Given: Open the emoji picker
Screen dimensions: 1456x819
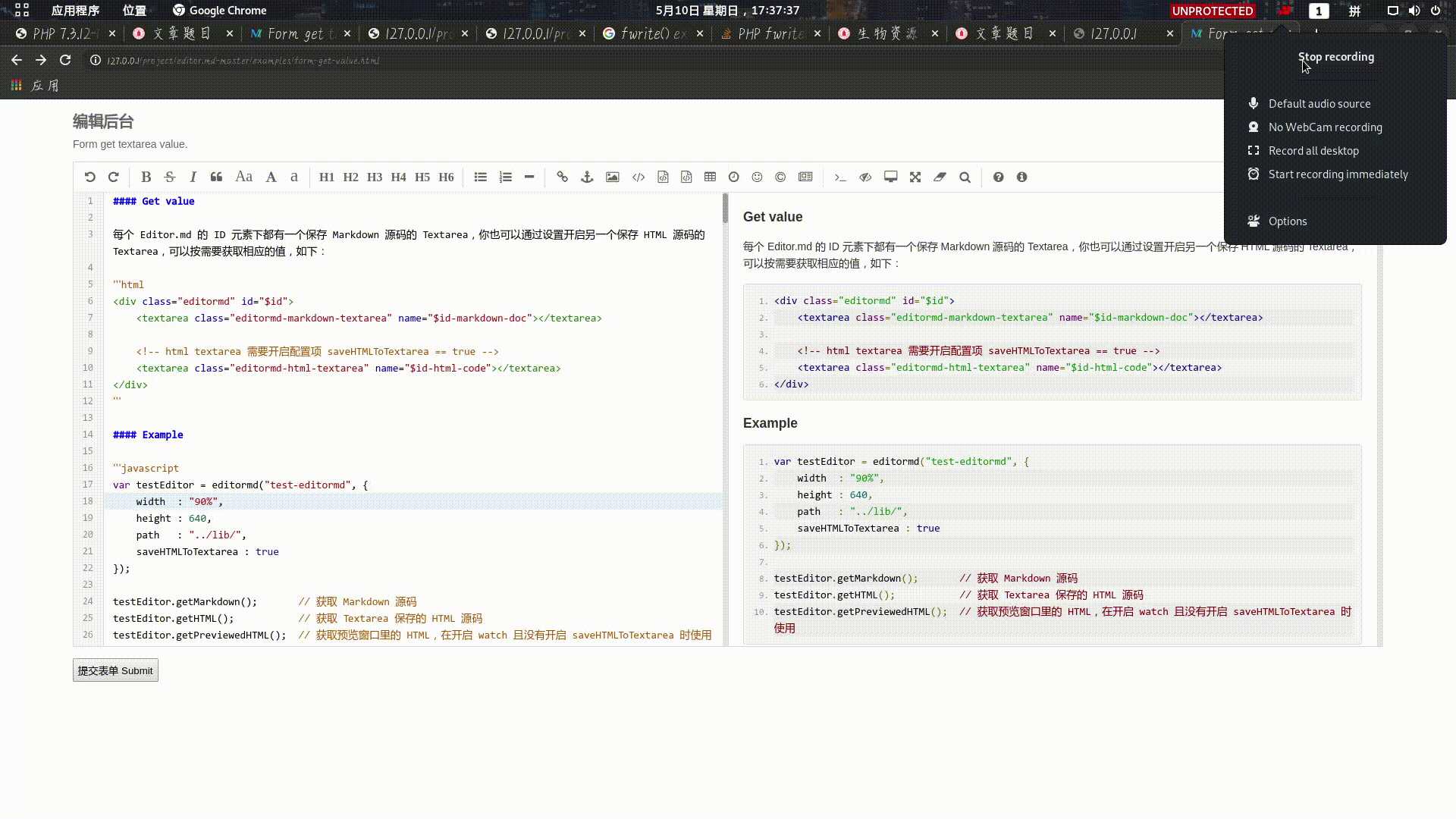Looking at the screenshot, I should click(757, 177).
